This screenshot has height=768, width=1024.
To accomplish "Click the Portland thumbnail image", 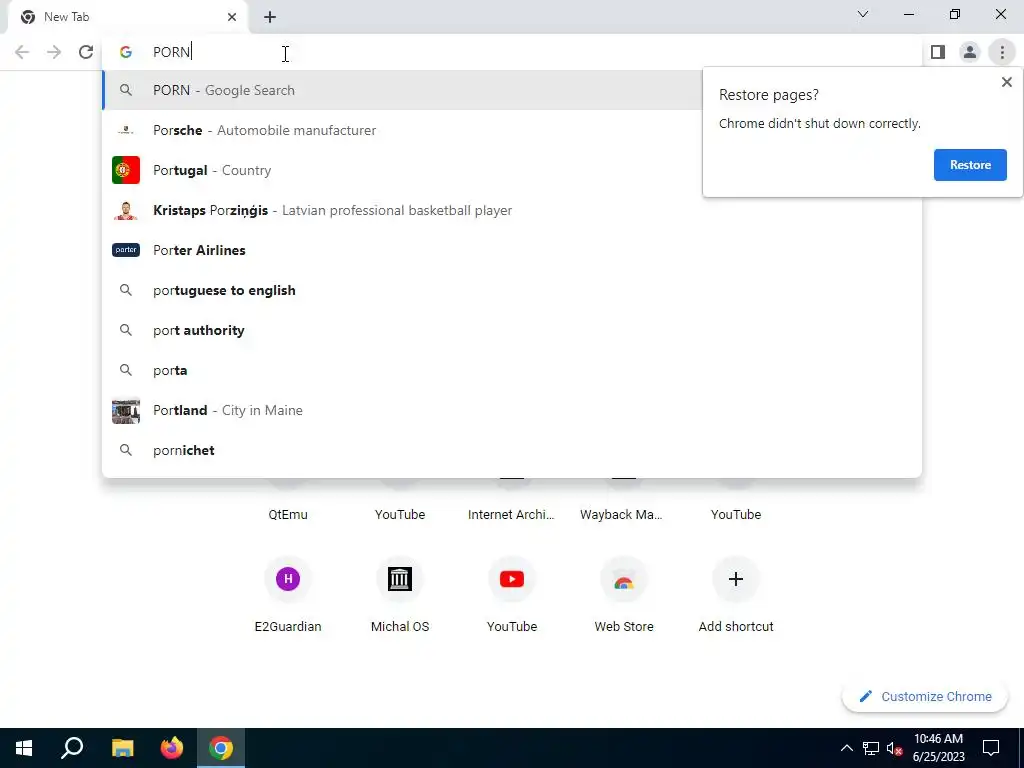I will pyautogui.click(x=126, y=411).
